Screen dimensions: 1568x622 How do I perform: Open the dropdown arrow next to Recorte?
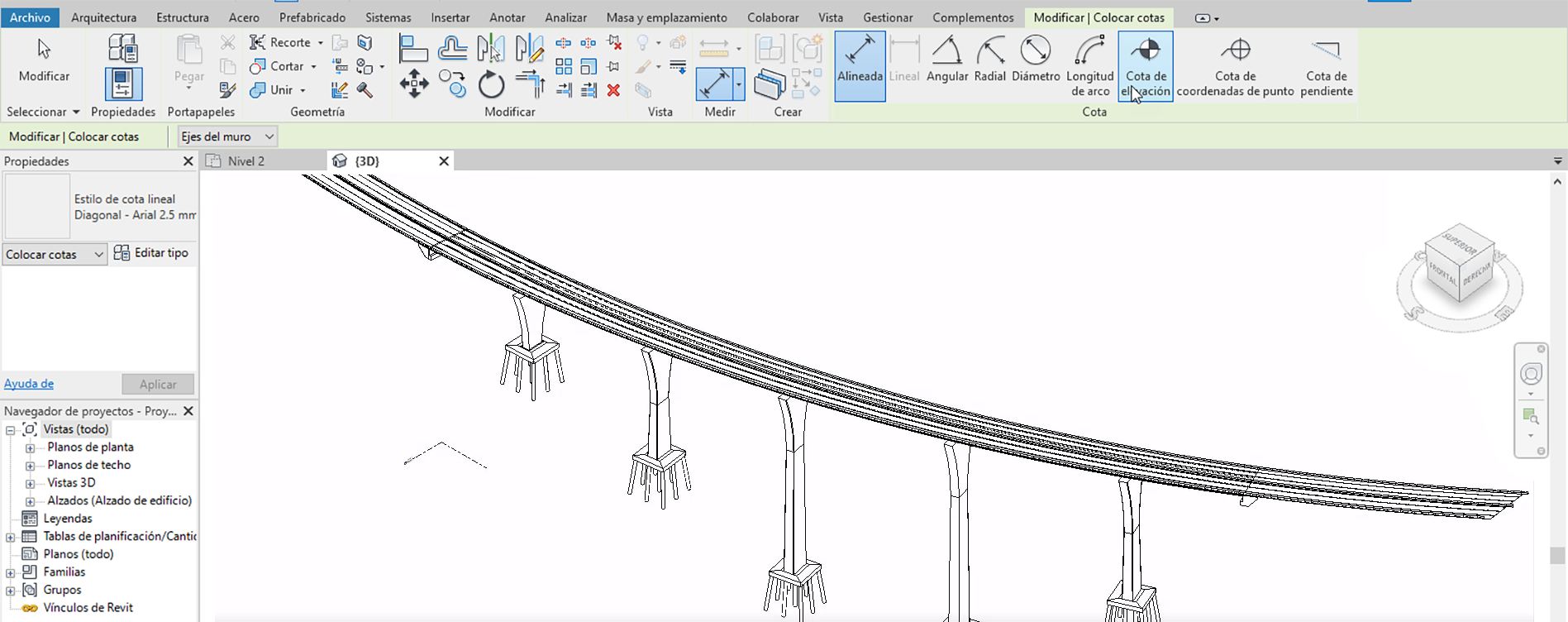pos(320,43)
